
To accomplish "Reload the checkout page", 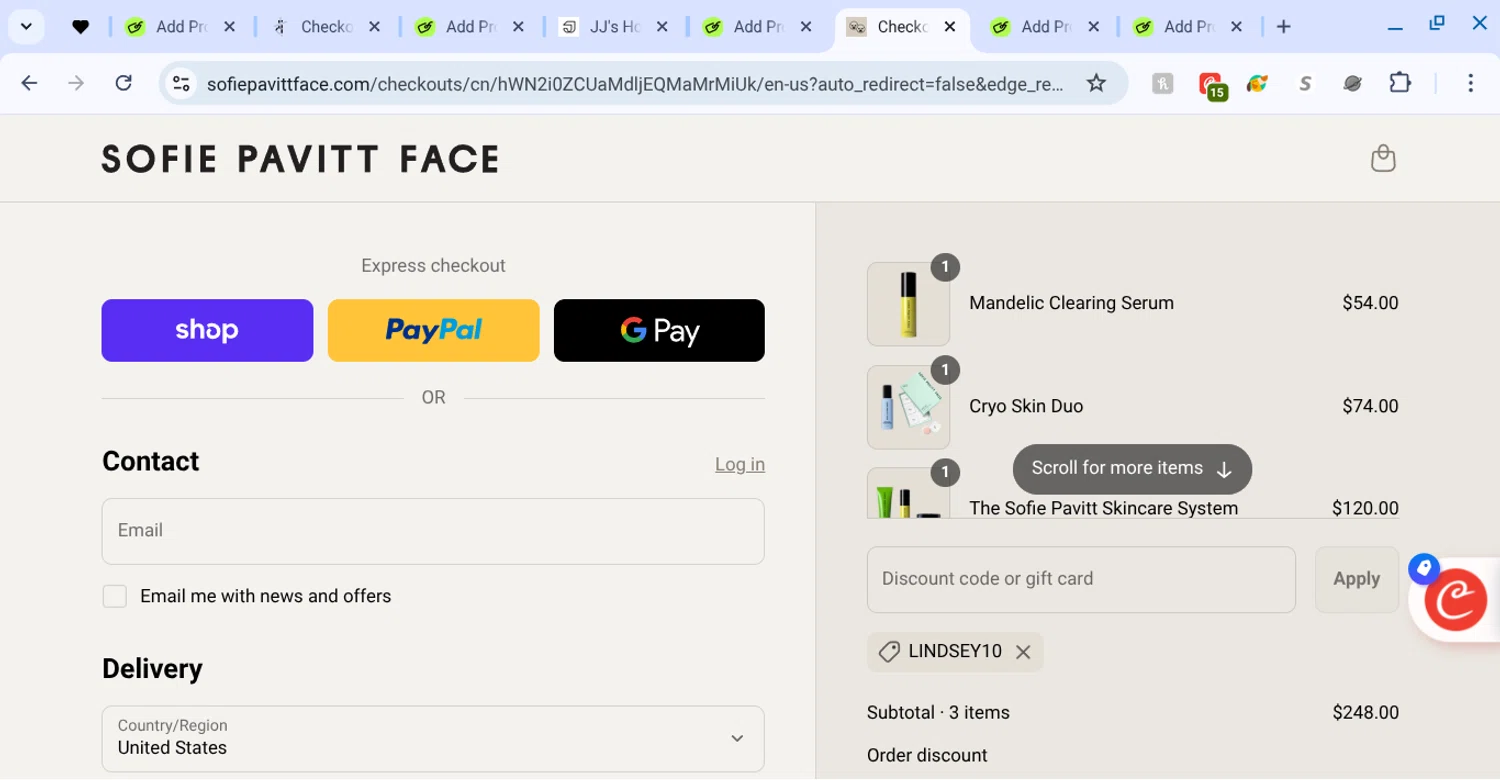I will [x=123, y=83].
